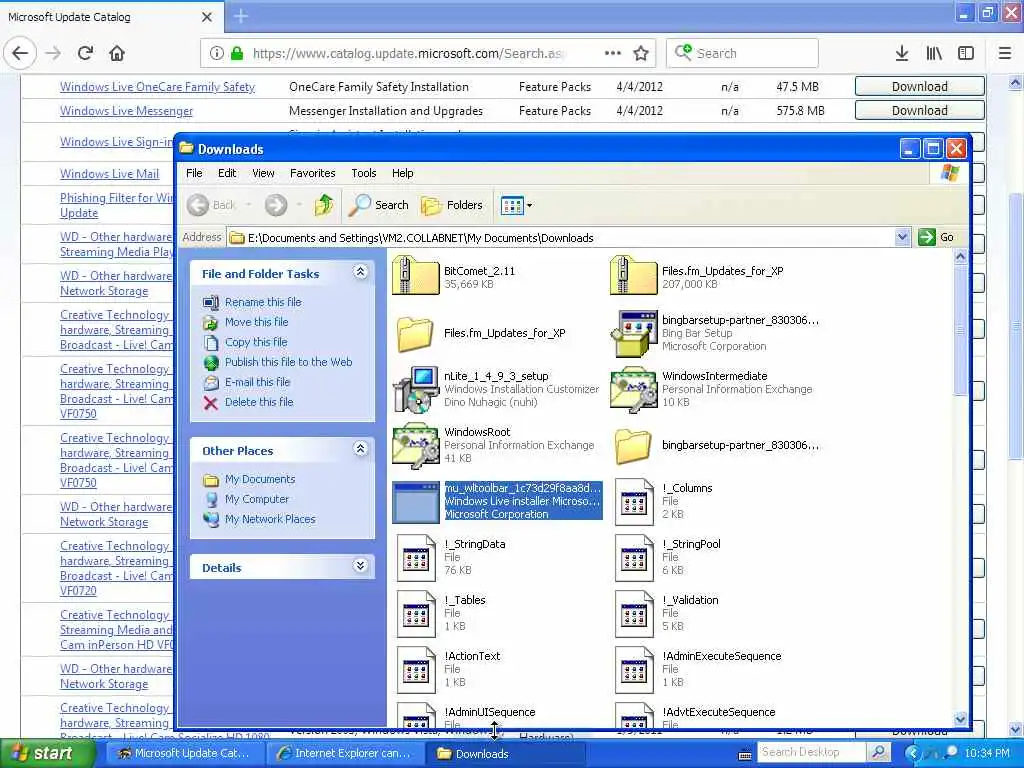Image resolution: width=1024 pixels, height=768 pixels.
Task: Switch to Internet Explorer taskbar item
Action: 346,753
